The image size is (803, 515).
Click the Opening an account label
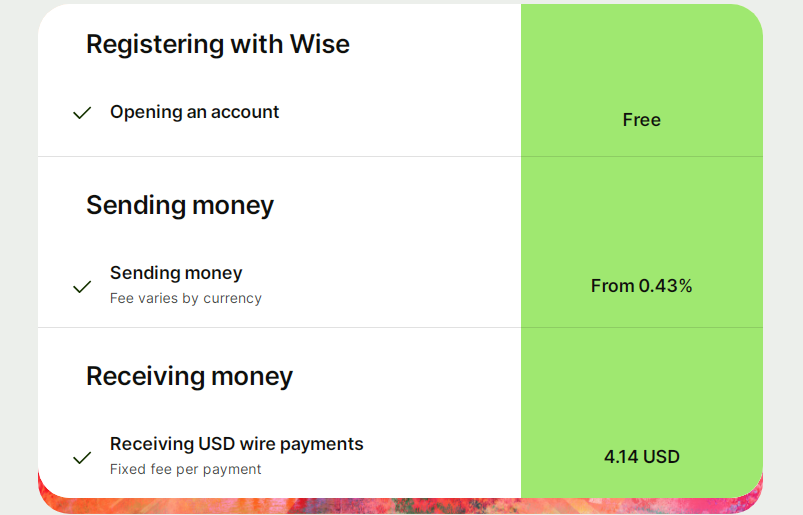click(194, 112)
